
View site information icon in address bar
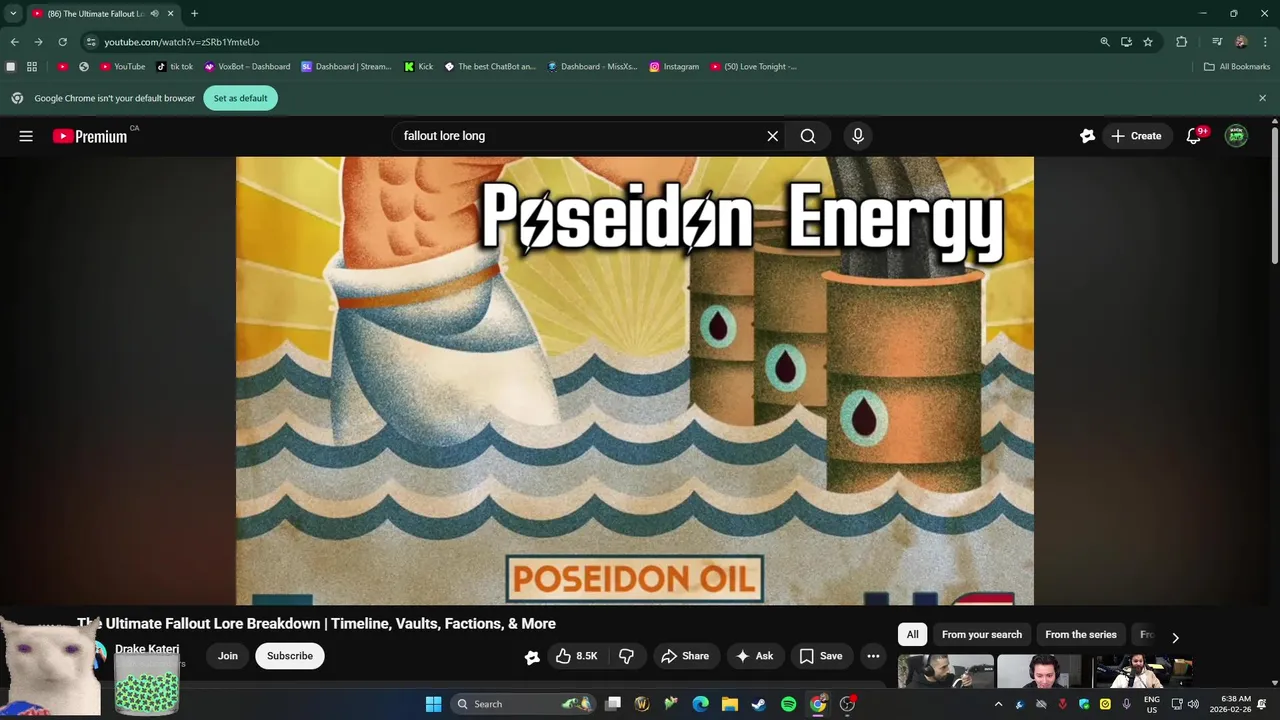click(91, 42)
